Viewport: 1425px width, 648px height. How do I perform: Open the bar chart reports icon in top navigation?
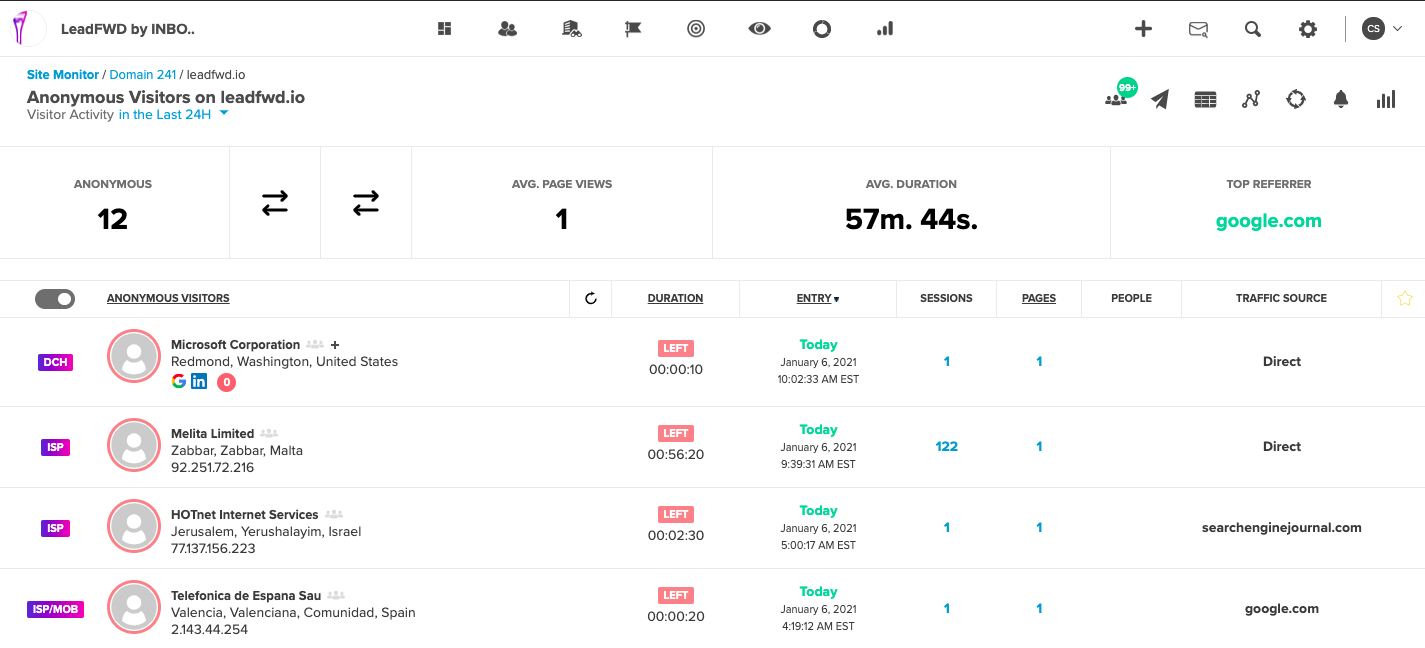pos(885,29)
